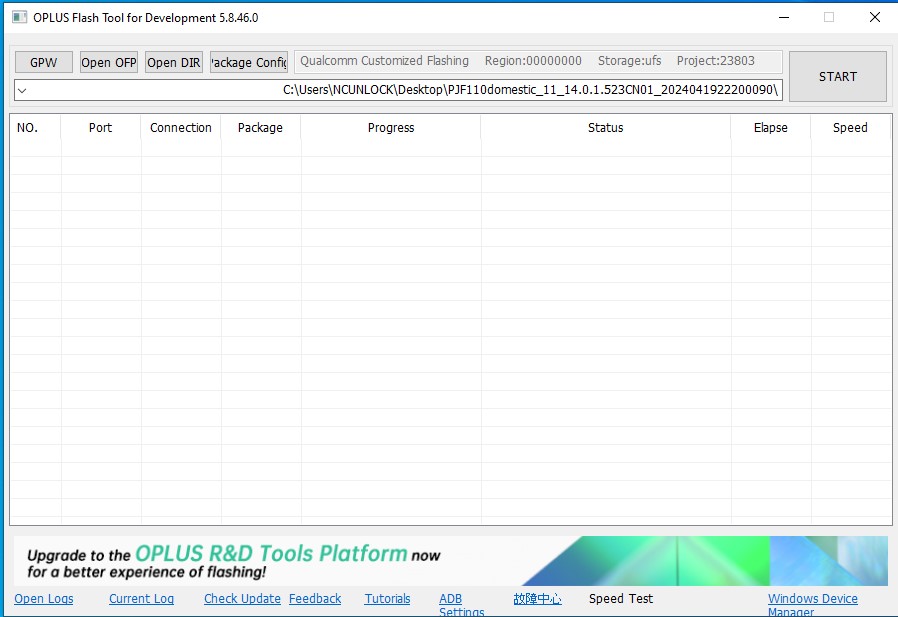The image size is (898, 617).
Task: Click the OPLUS app icon in title bar
Action: click(19, 17)
